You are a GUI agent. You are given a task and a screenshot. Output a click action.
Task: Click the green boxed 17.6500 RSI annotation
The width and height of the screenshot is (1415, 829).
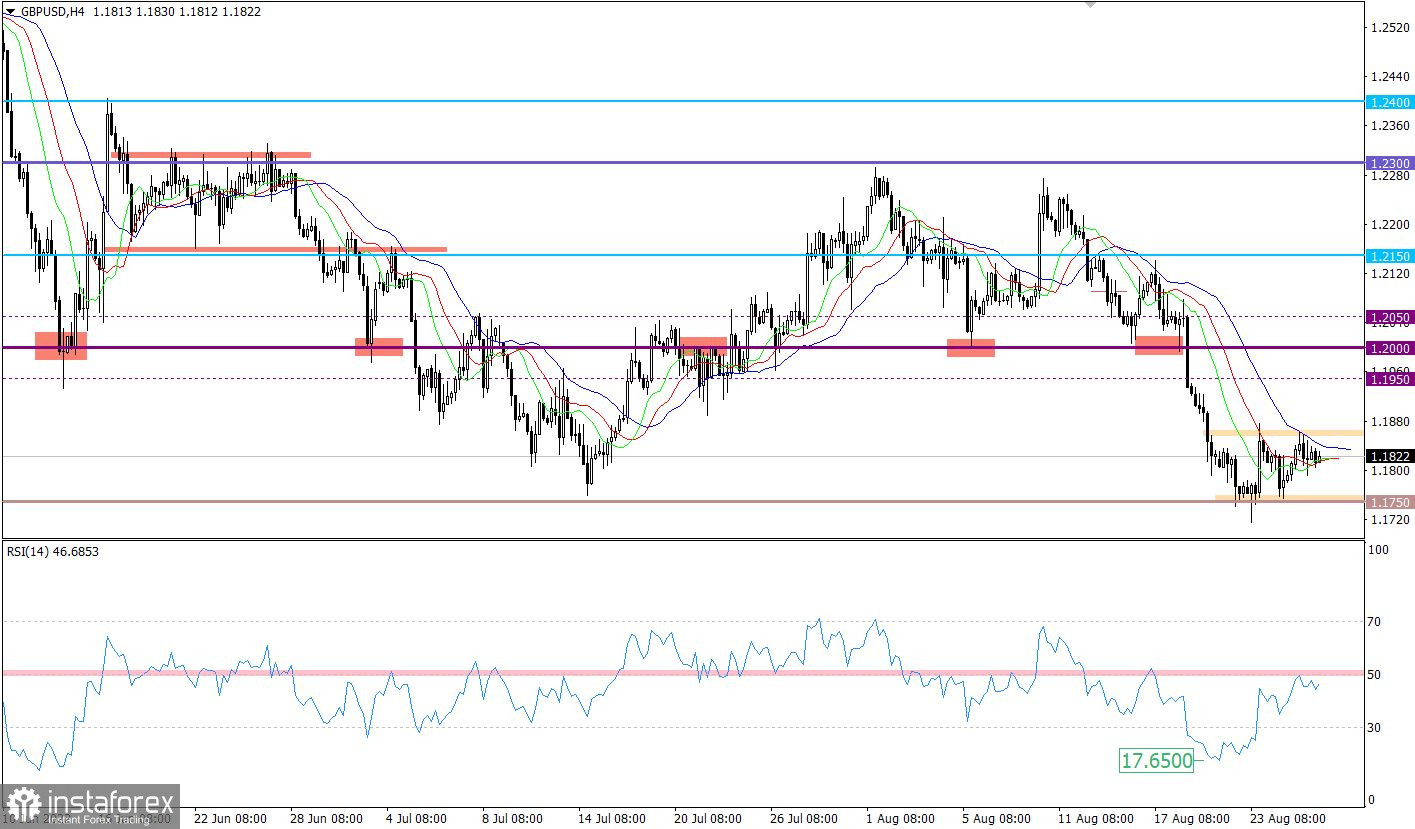click(1157, 761)
